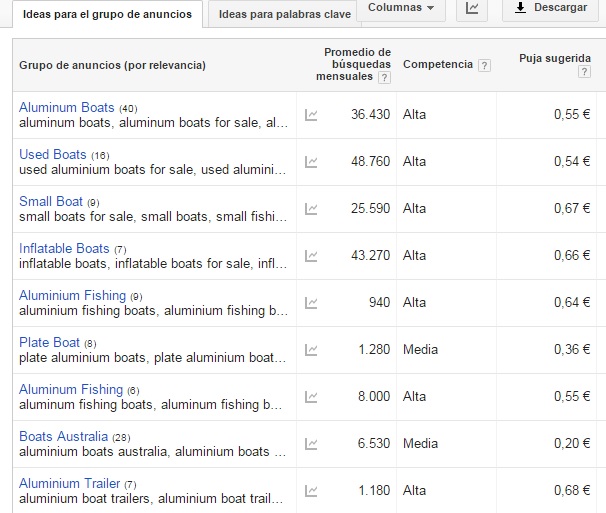Image resolution: width=606 pixels, height=513 pixels.
Task: Show trend chart for Used Boats row
Action: tap(311, 162)
